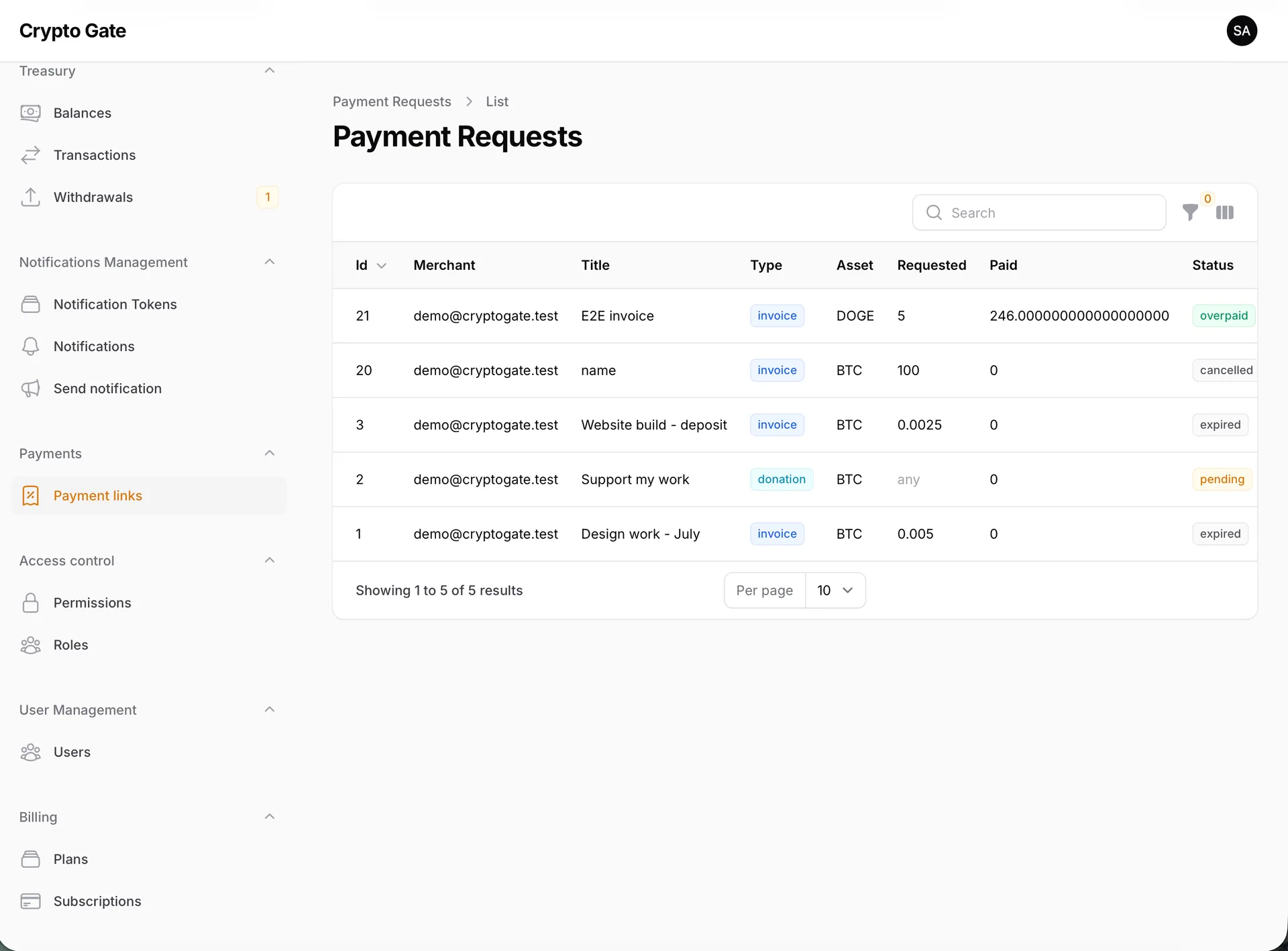Screen dimensions: 1288x951
Task: Click the donation type badge
Action: click(x=782, y=479)
